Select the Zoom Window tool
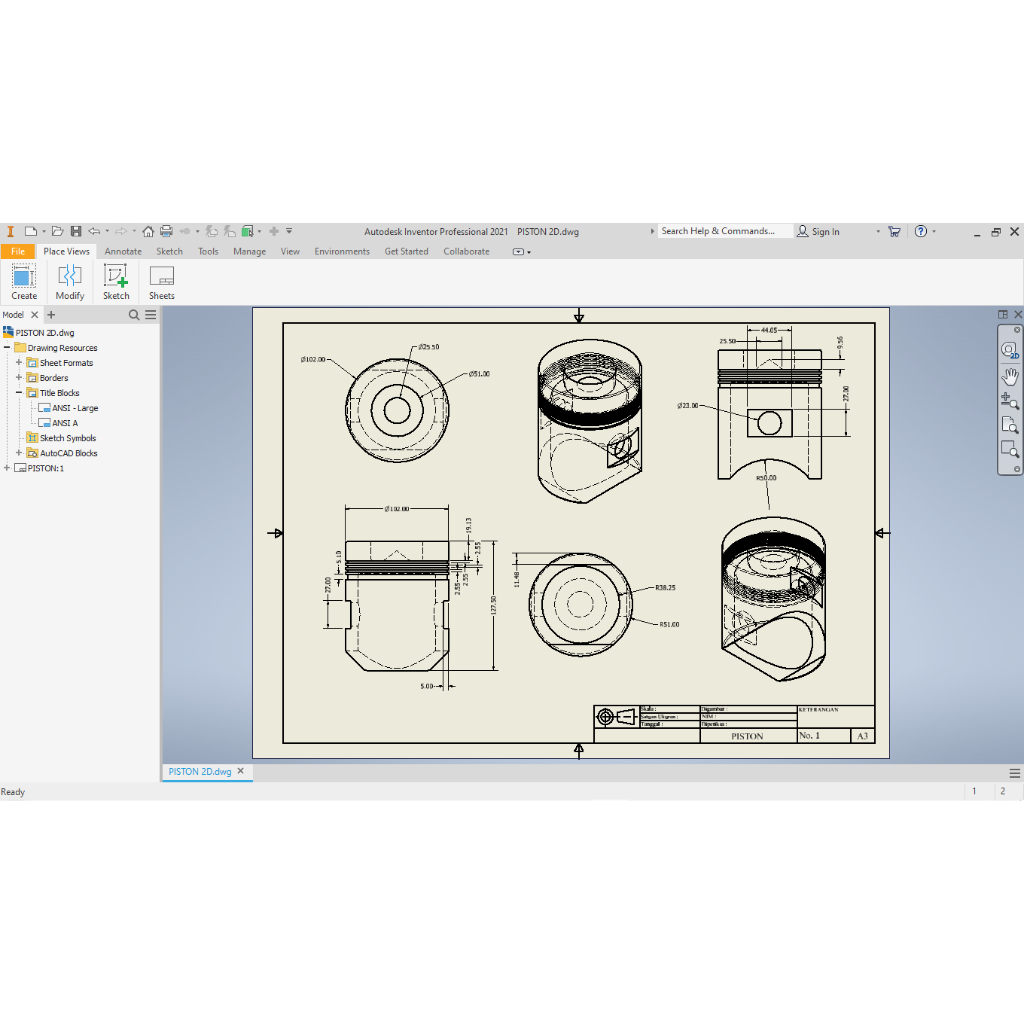 [1010, 449]
